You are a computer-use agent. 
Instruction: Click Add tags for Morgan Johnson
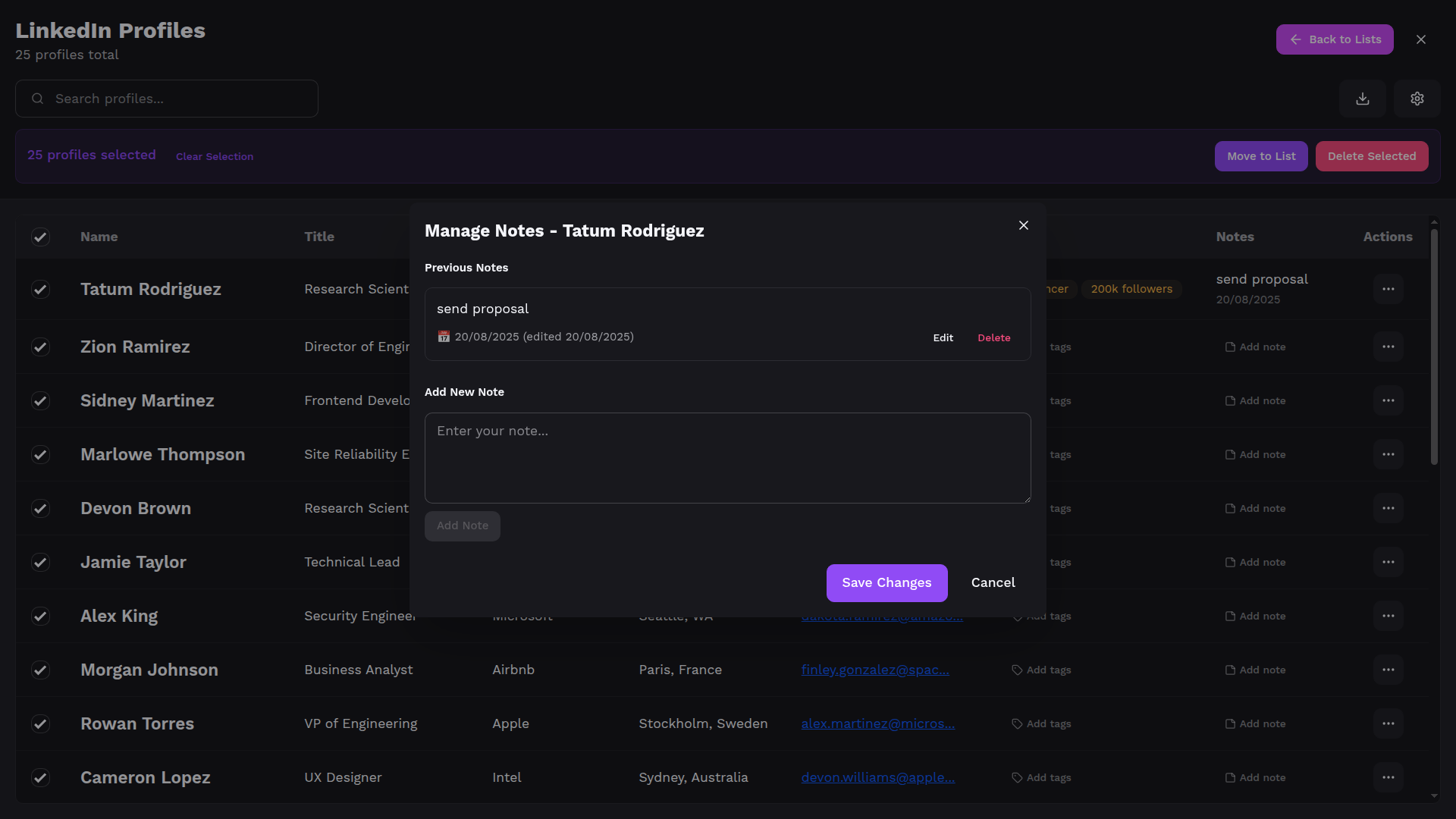click(1041, 670)
